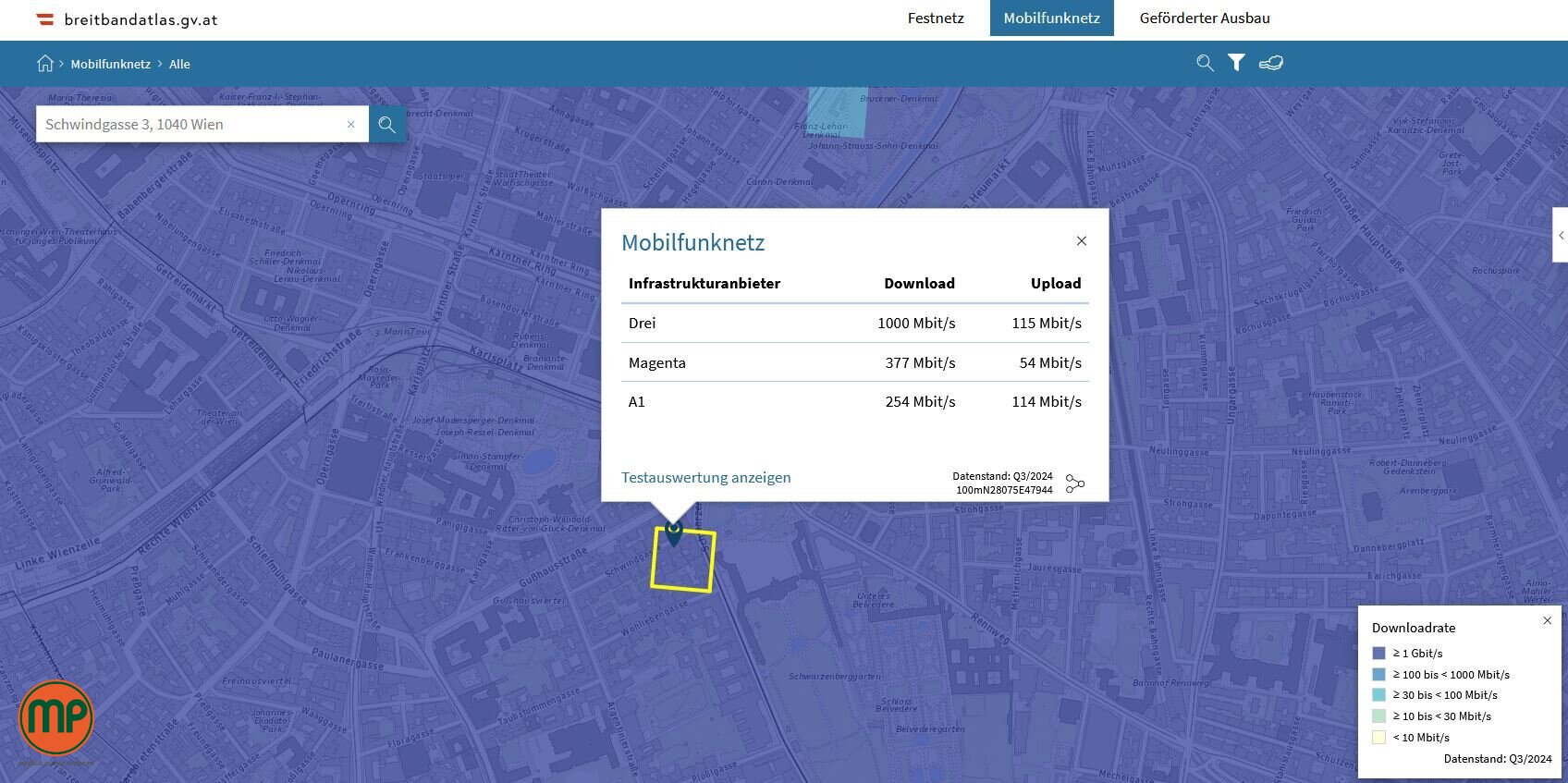Close the Mobilfunknetz info popup
The image size is (1568, 783).
point(1081,241)
